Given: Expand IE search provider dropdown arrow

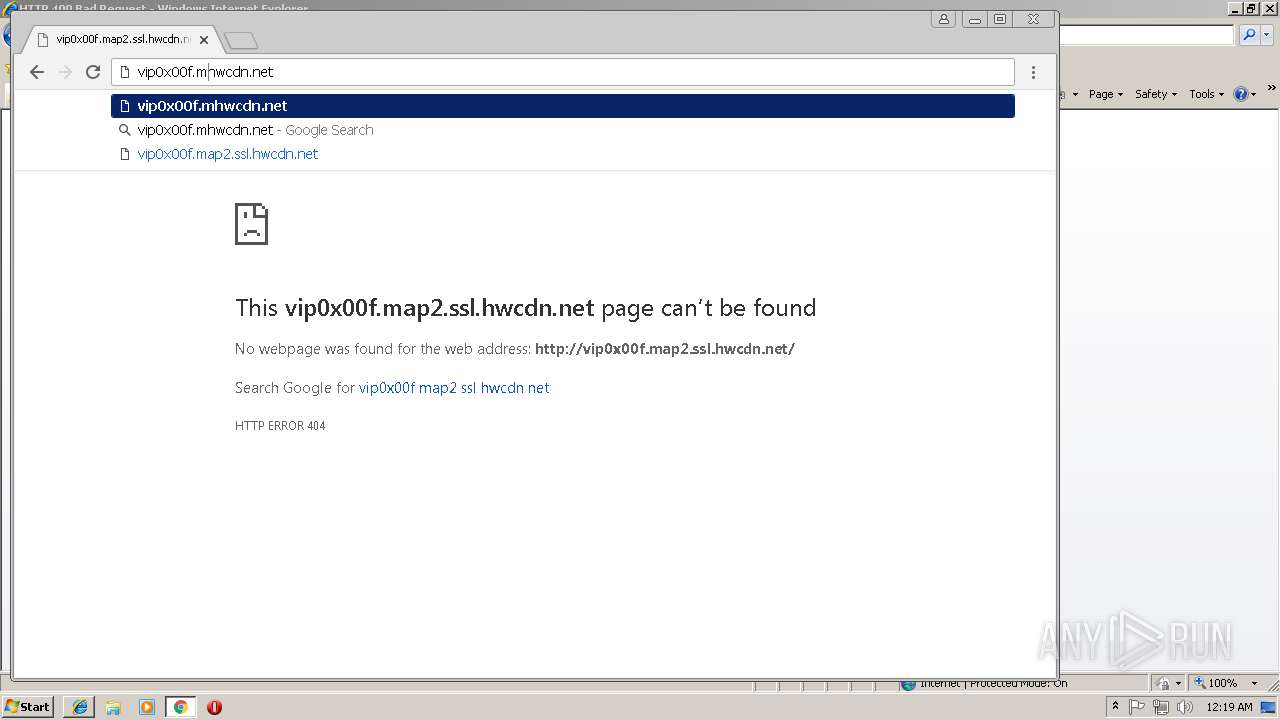Looking at the screenshot, I should [x=1265, y=35].
